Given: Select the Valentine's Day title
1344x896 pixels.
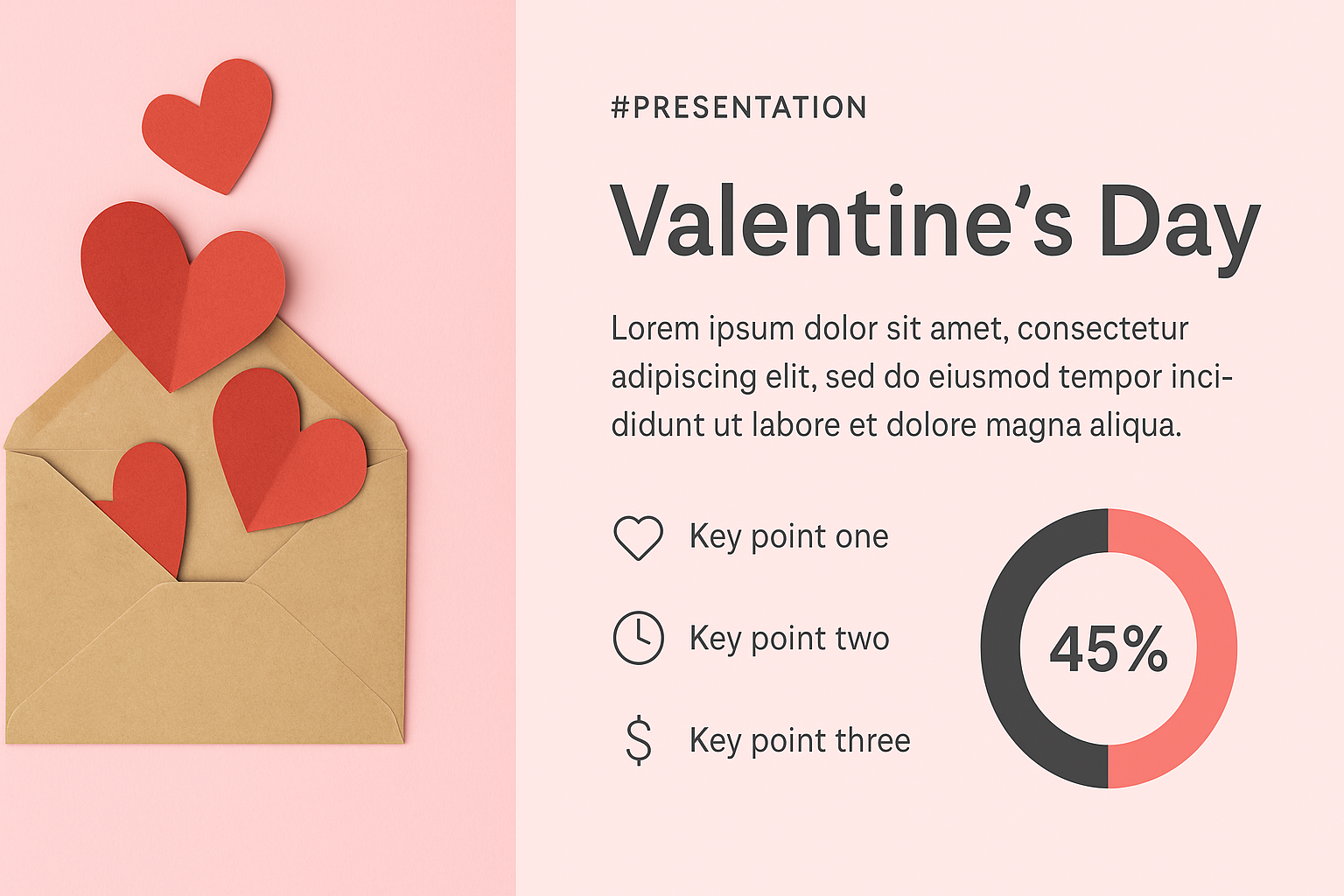Looking at the screenshot, I should coord(934,222).
